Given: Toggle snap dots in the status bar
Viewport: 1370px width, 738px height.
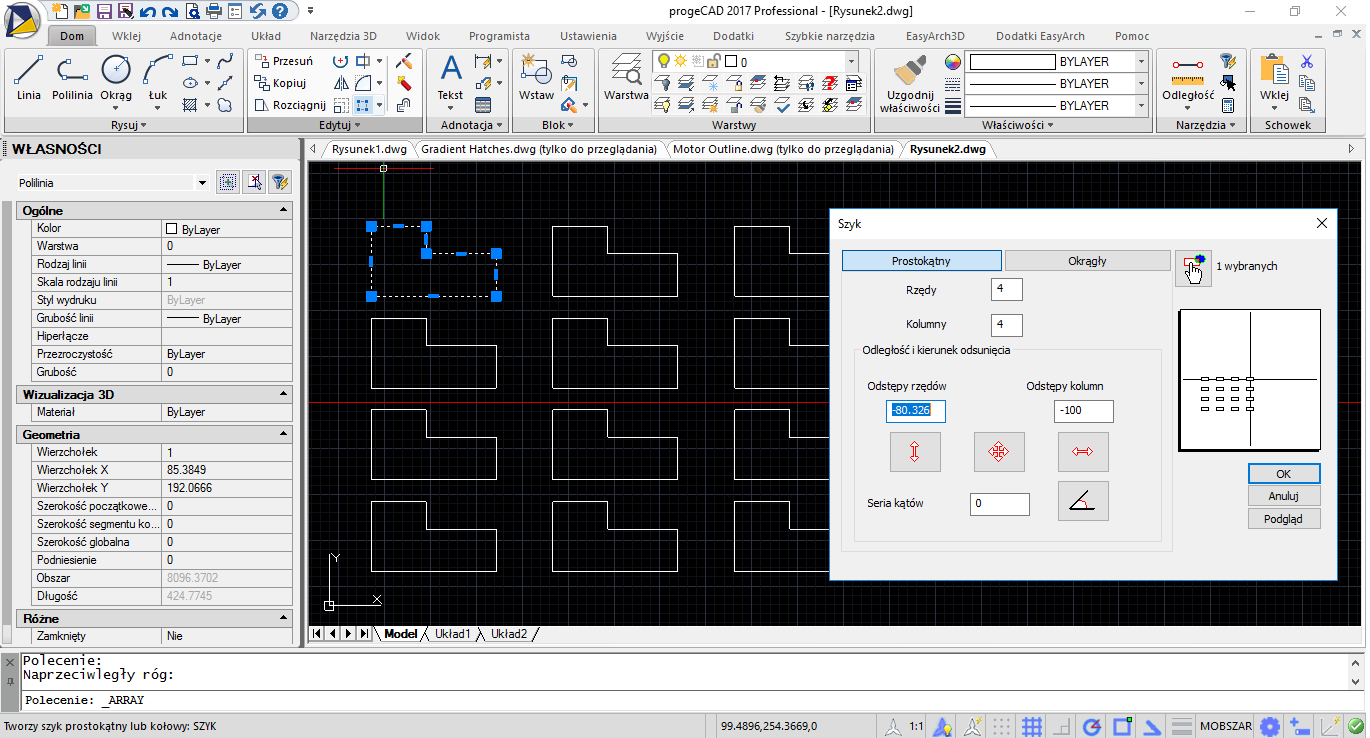Looking at the screenshot, I should pos(1002,726).
